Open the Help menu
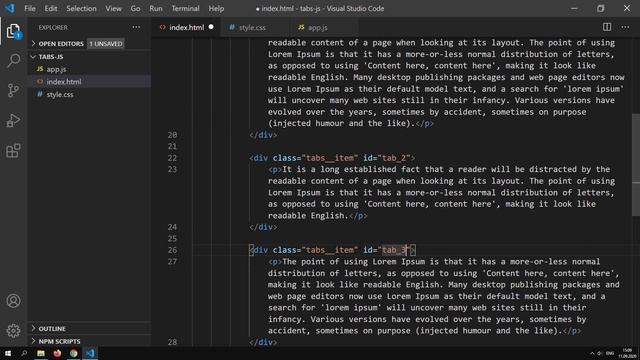 point(216,8)
